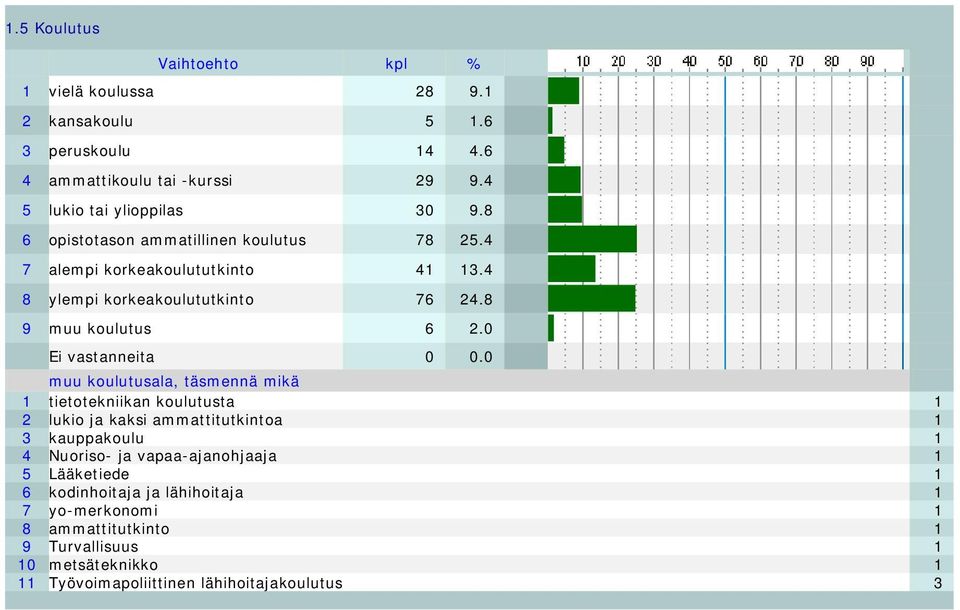Screen dimensions: 960x610
Task: Click the 'kpl' column header
Action: coord(396,64)
